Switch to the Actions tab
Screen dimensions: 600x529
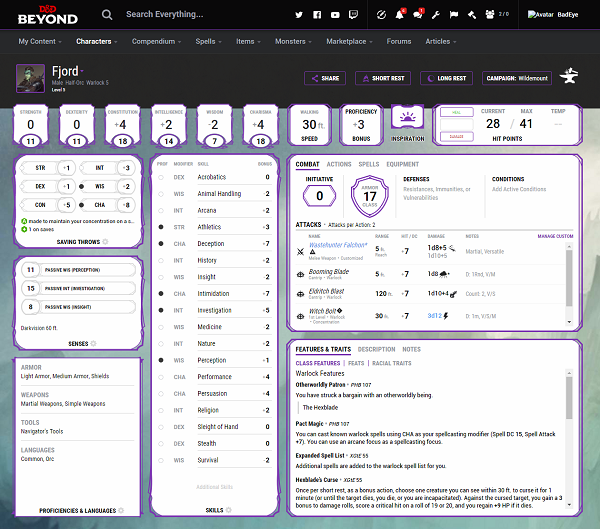(339, 164)
